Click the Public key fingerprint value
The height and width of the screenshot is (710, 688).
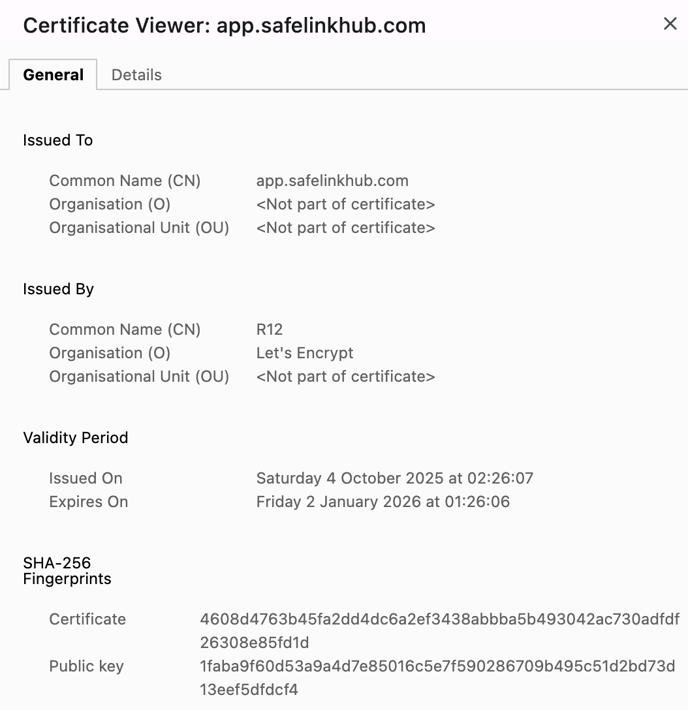tap(437, 677)
